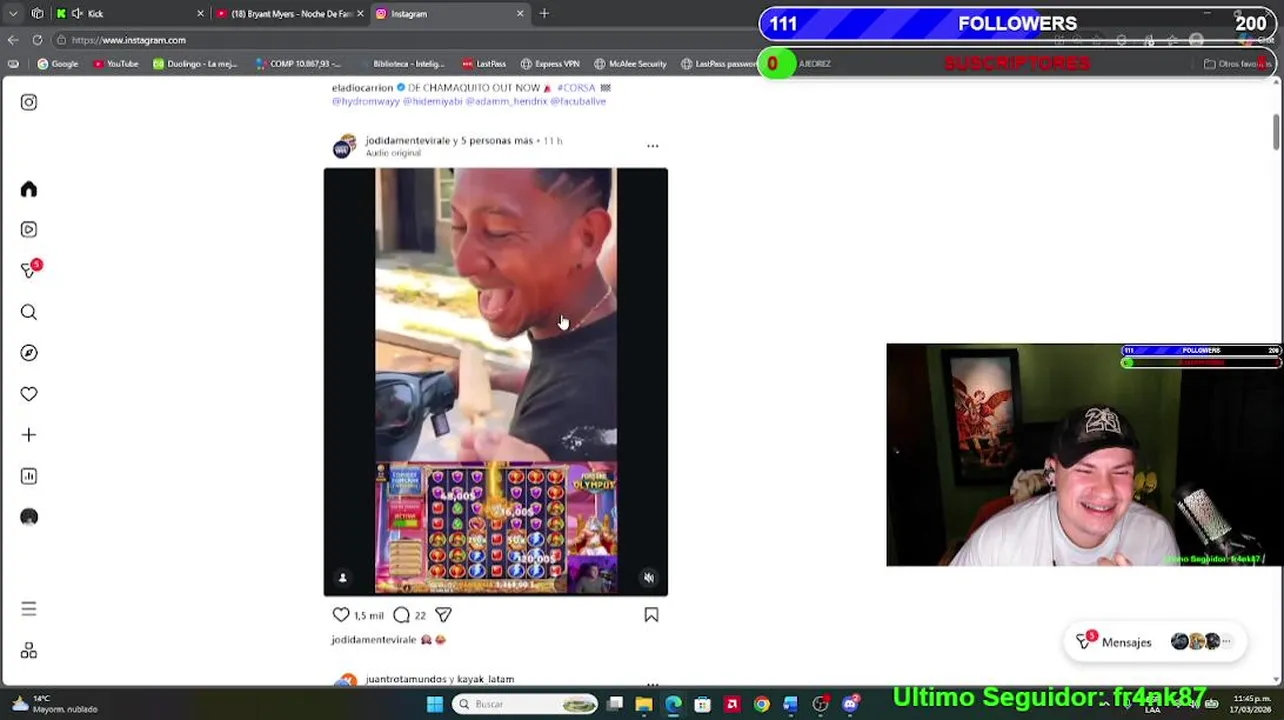This screenshot has width=1284, height=720.
Task: Open browser workspaces icon
Action: [x=37, y=14]
